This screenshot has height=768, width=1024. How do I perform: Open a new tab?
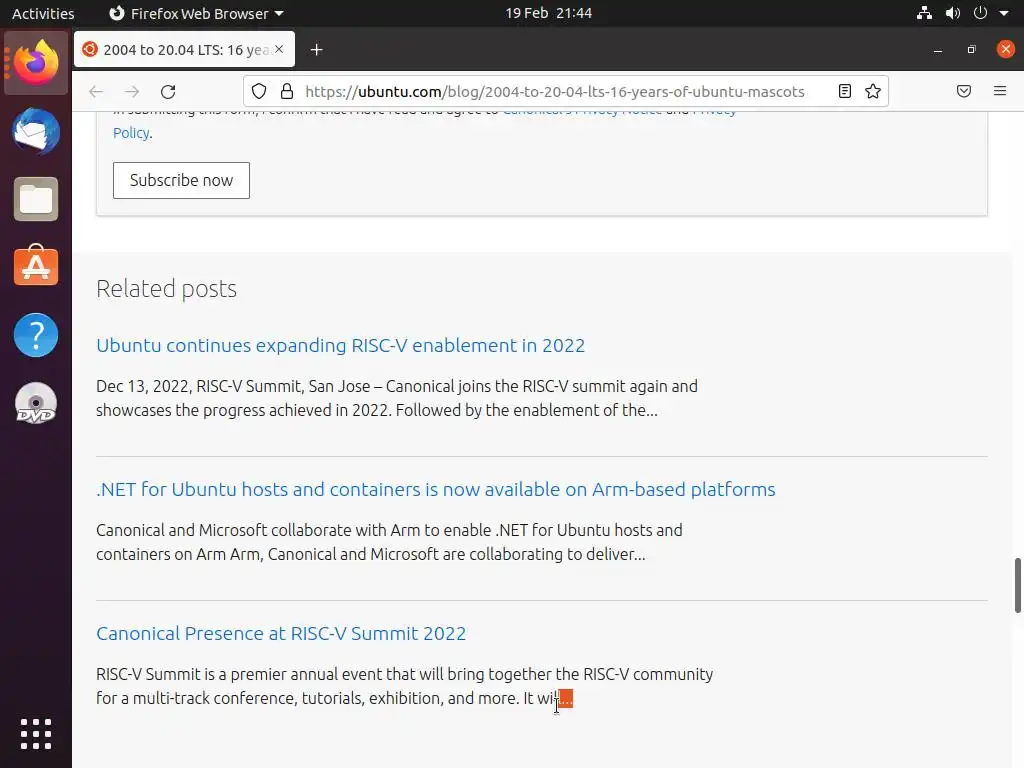[x=316, y=50]
